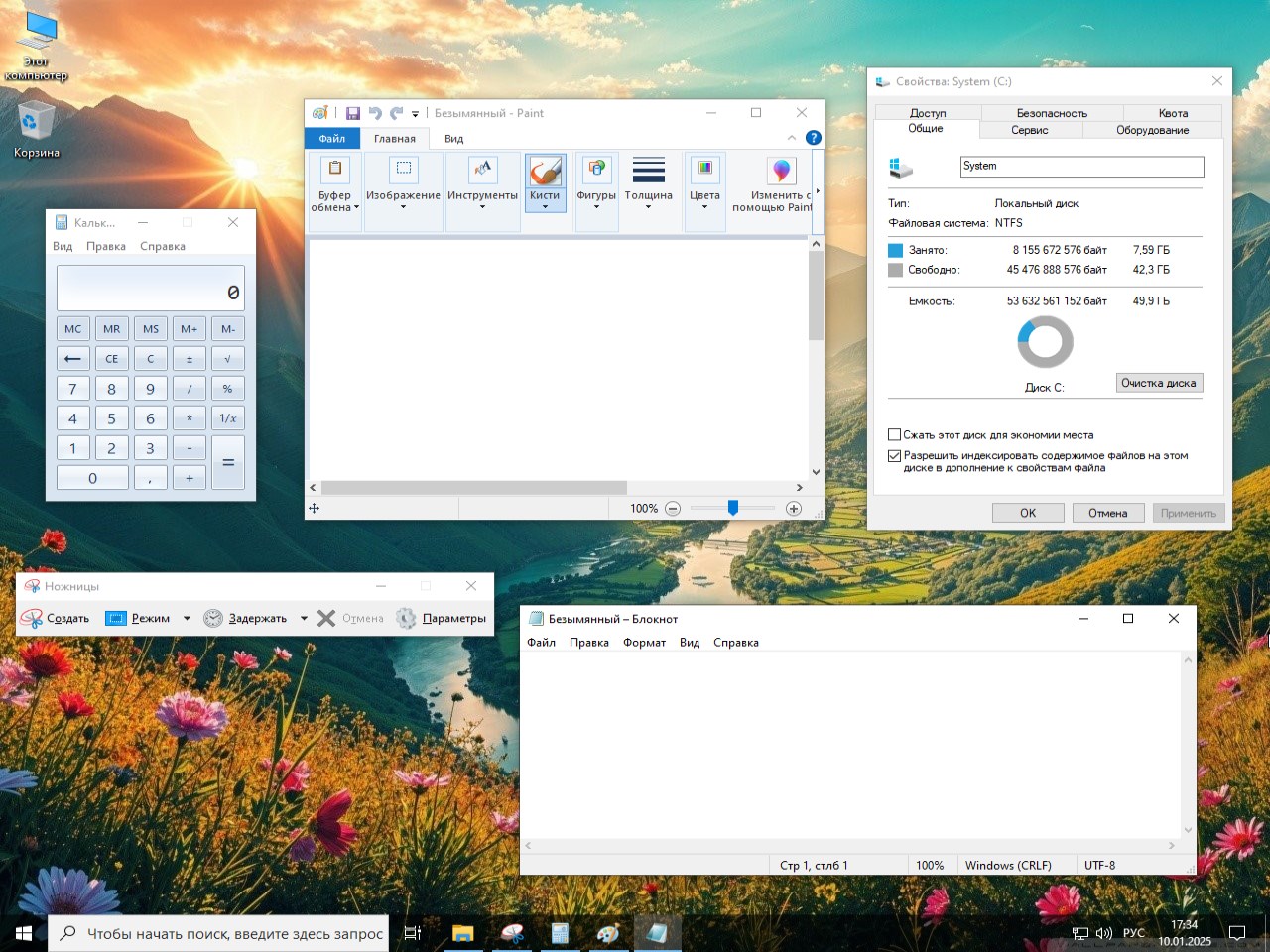Click the Redo arrow in Paint title bar
Viewport: 1270px width, 952px height.
tap(396, 113)
